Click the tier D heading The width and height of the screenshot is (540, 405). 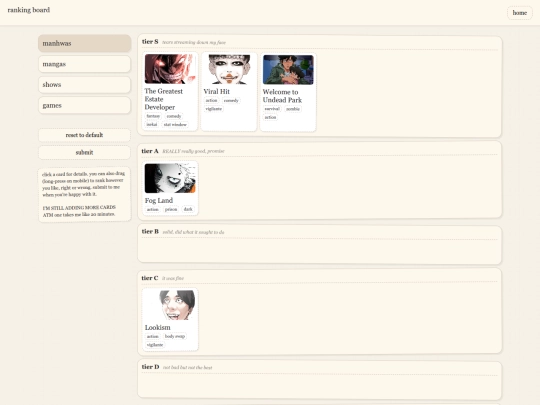150,367
